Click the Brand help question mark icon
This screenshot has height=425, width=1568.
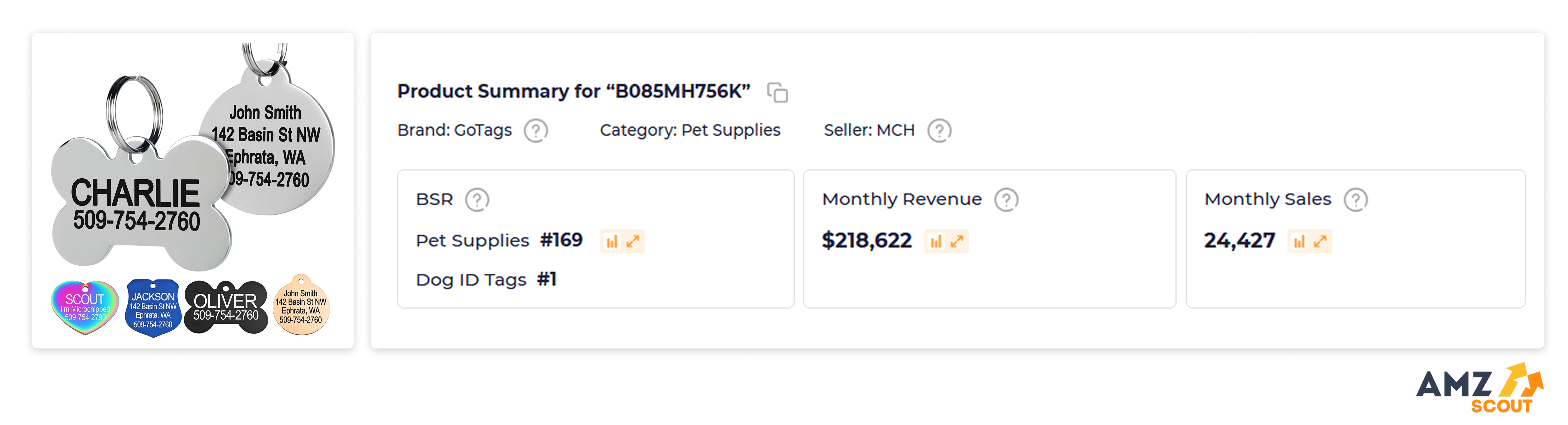(x=536, y=131)
